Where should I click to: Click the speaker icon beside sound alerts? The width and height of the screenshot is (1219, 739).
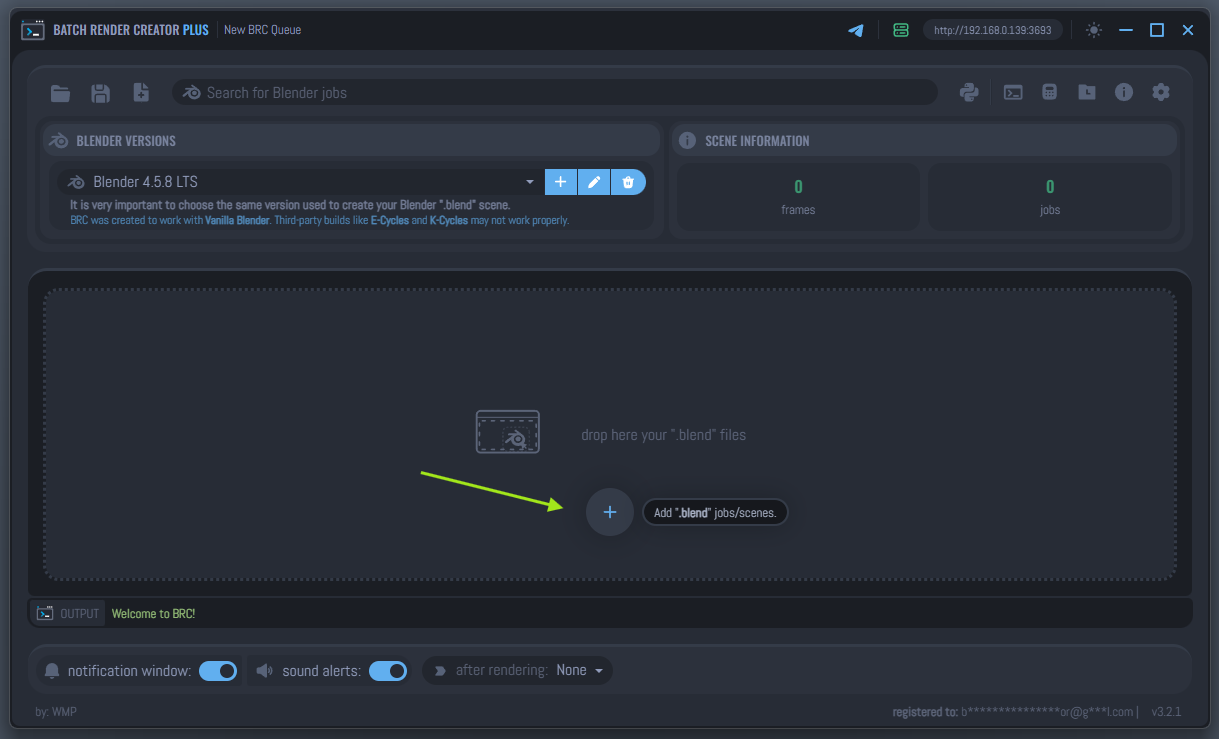pyautogui.click(x=264, y=671)
